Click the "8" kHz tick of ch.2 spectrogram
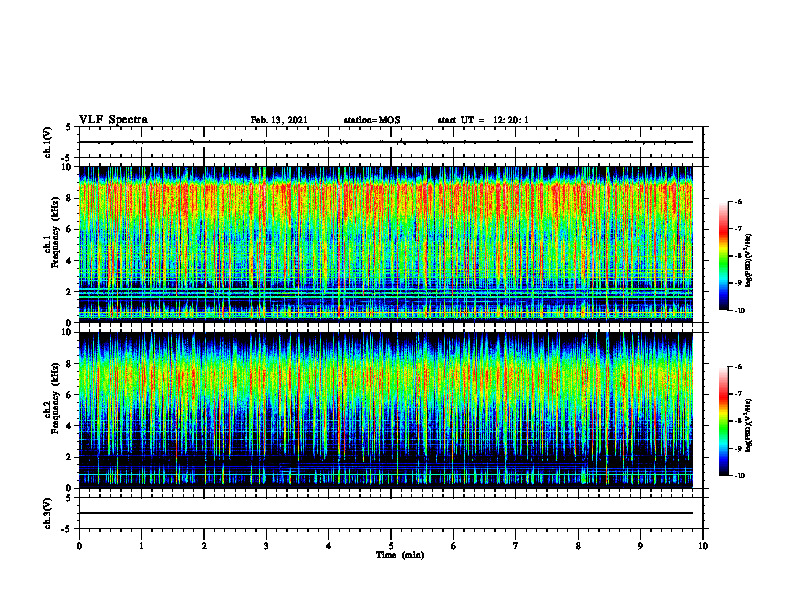The height and width of the screenshot is (612, 792). (x=70, y=364)
